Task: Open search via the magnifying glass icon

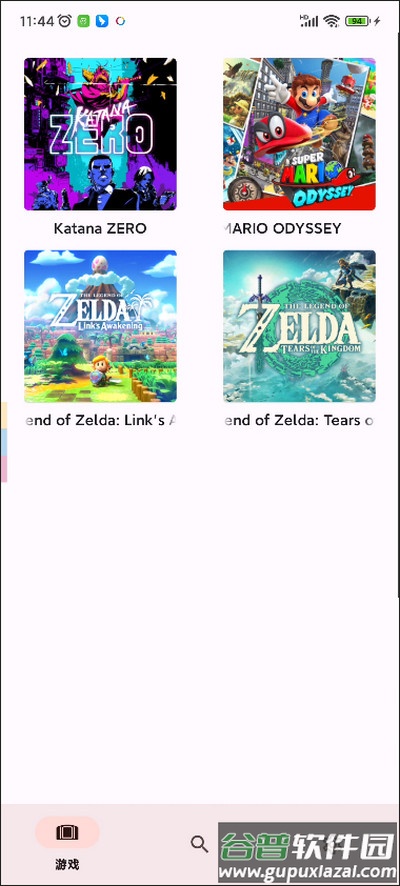Action: coord(199,844)
